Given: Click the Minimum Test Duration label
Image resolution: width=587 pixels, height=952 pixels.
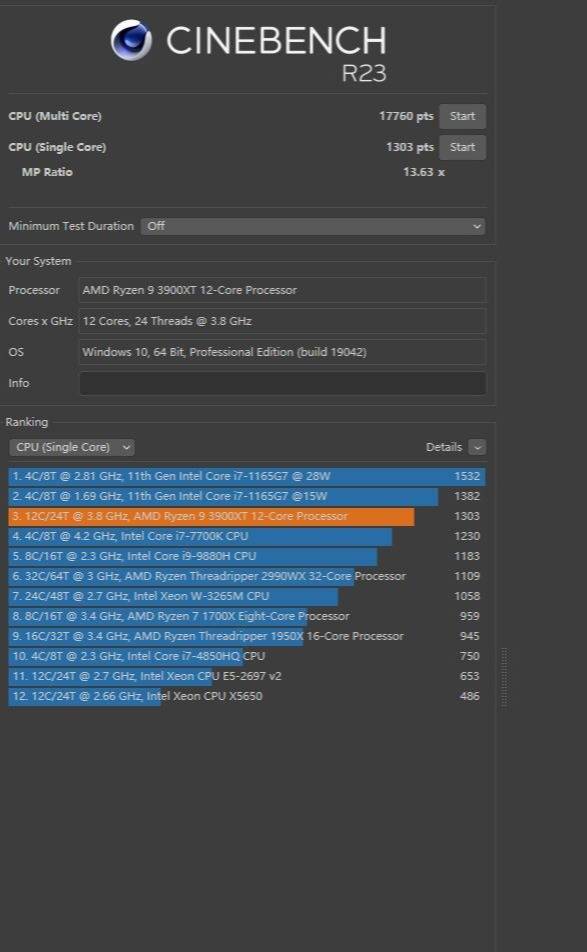Looking at the screenshot, I should (x=71, y=226).
